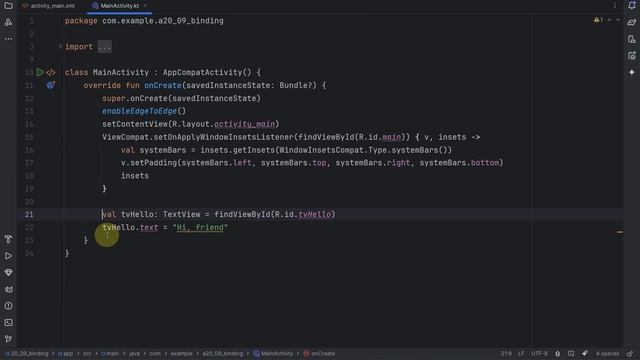Open the Running Devices icon
The image size is (640, 360).
632,56
